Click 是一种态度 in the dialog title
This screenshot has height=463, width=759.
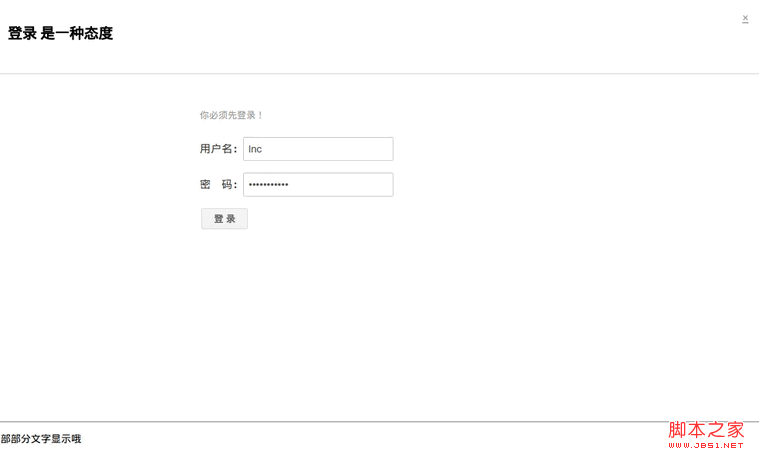[78, 33]
